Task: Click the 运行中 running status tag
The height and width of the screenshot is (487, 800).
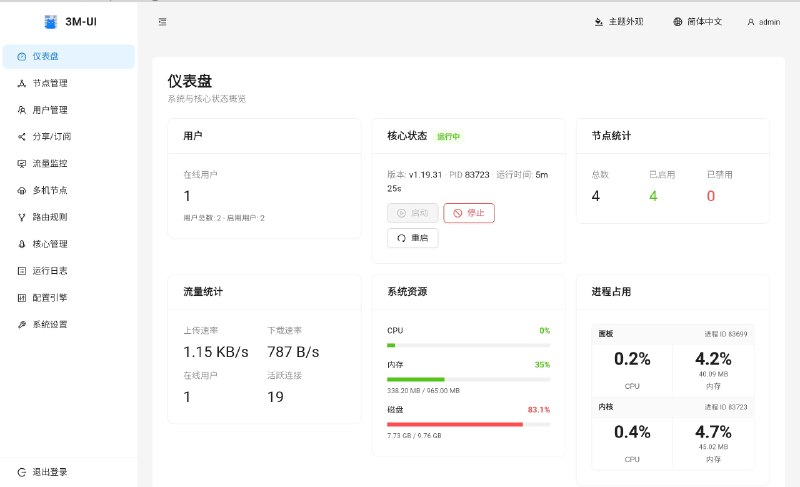Action: [x=448, y=136]
